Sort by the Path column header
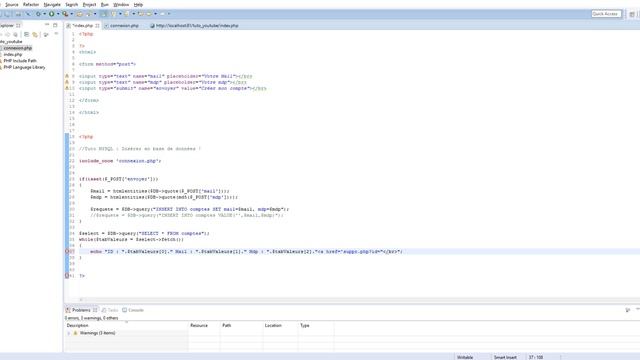The height and width of the screenshot is (360, 640). click(x=242, y=325)
